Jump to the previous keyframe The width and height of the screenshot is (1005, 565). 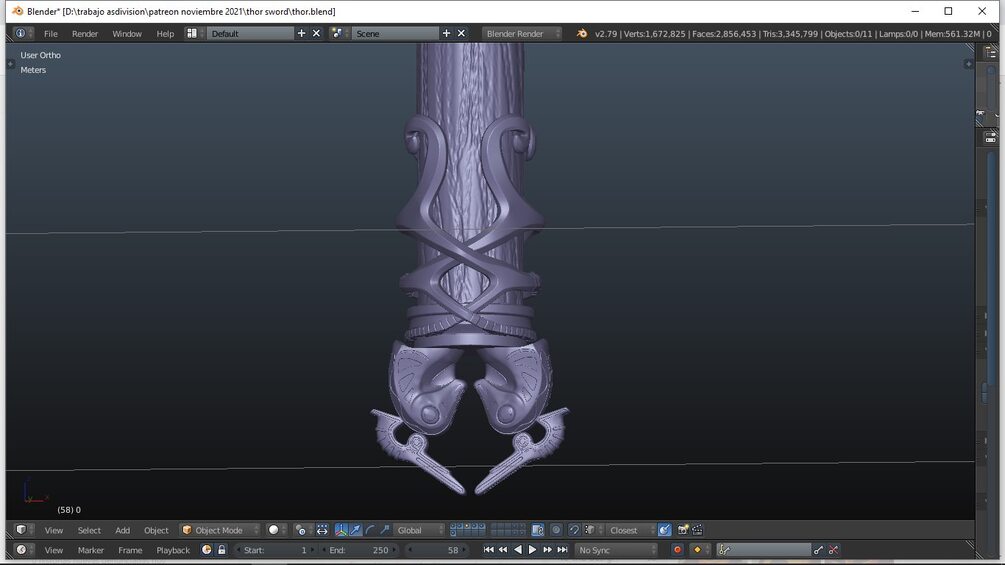(x=503, y=550)
